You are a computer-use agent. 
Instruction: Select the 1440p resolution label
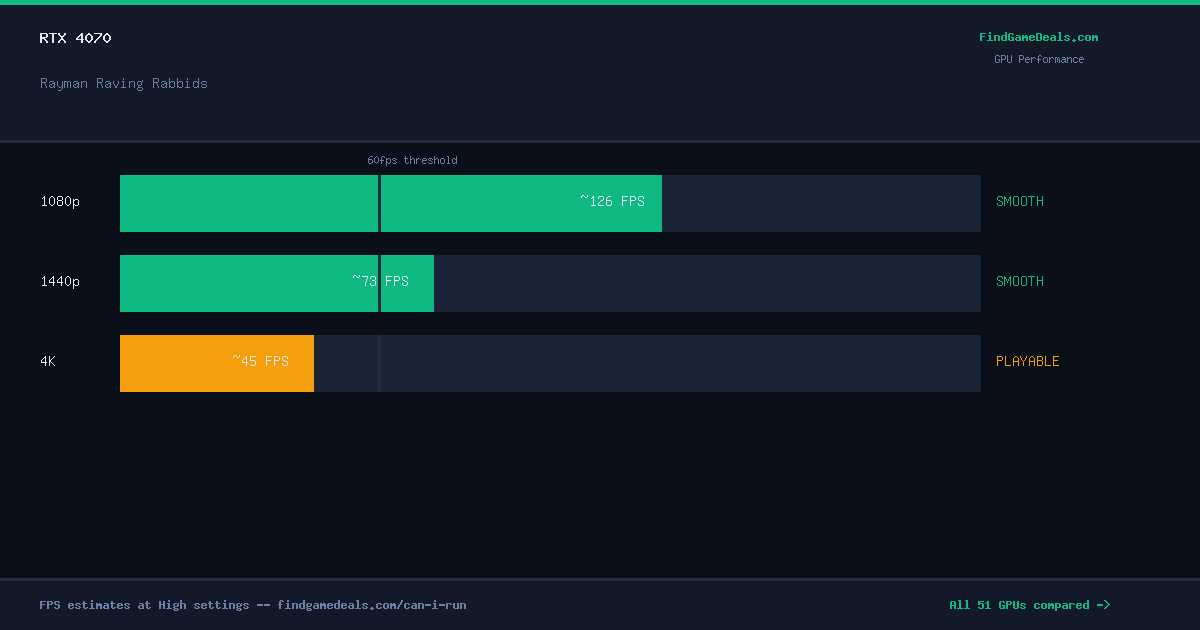pyautogui.click(x=60, y=281)
